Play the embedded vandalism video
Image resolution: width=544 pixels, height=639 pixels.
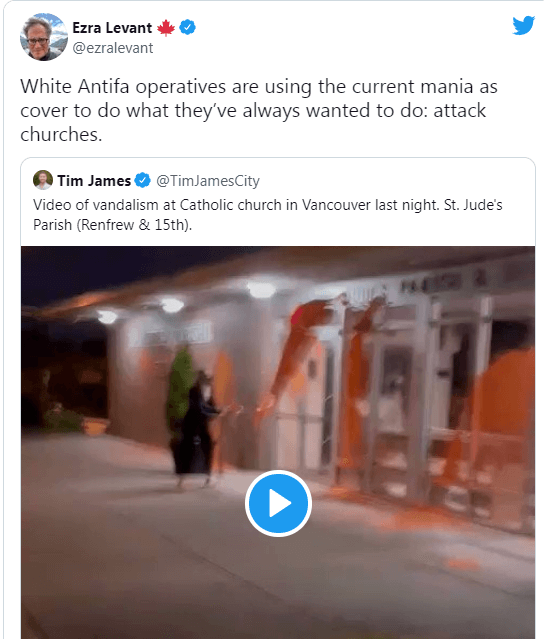(x=278, y=503)
